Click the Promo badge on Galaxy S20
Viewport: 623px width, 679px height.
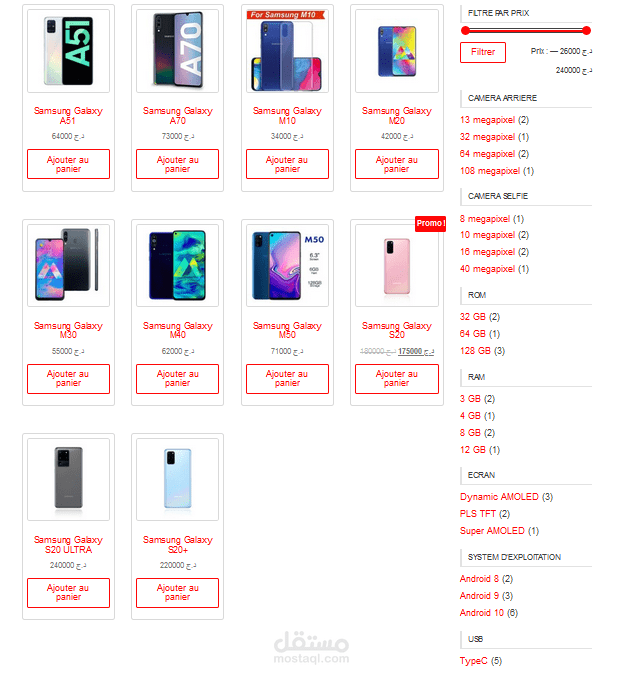click(x=430, y=223)
